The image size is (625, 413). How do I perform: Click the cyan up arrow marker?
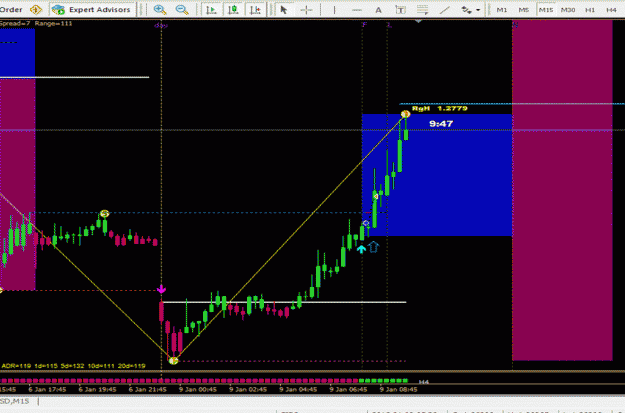pyautogui.click(x=361, y=249)
